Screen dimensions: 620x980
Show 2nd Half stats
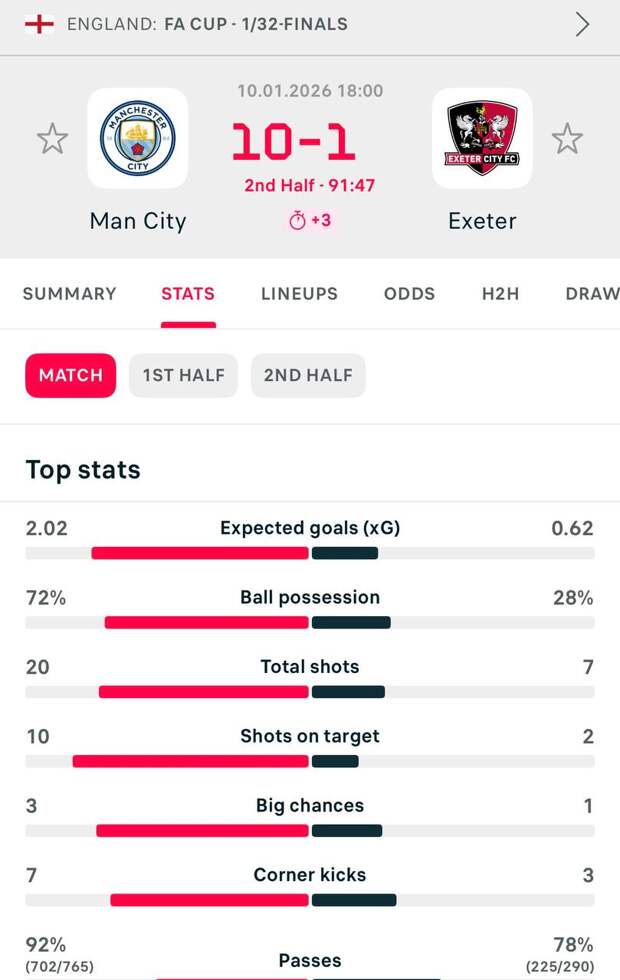coord(308,376)
